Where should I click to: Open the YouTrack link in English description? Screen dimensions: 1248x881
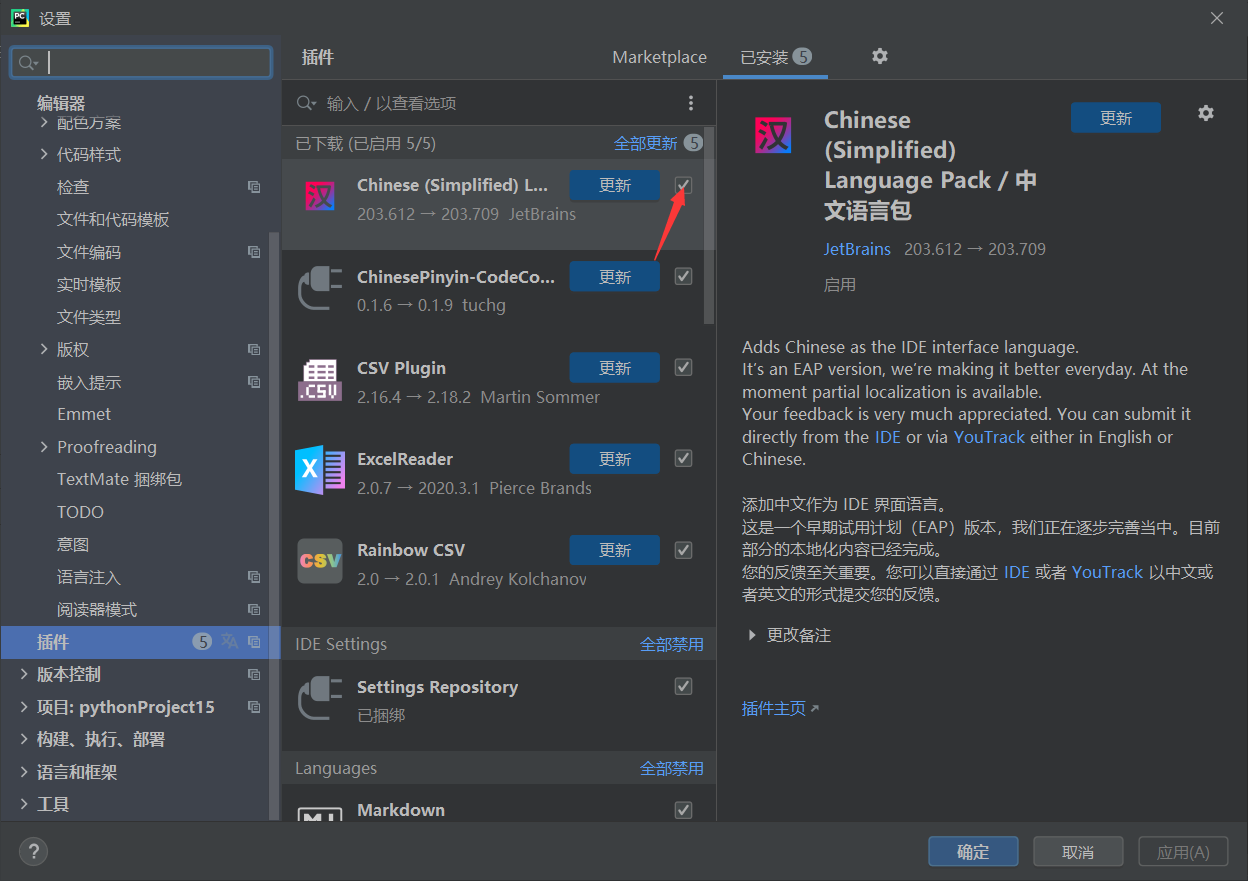pos(989,437)
